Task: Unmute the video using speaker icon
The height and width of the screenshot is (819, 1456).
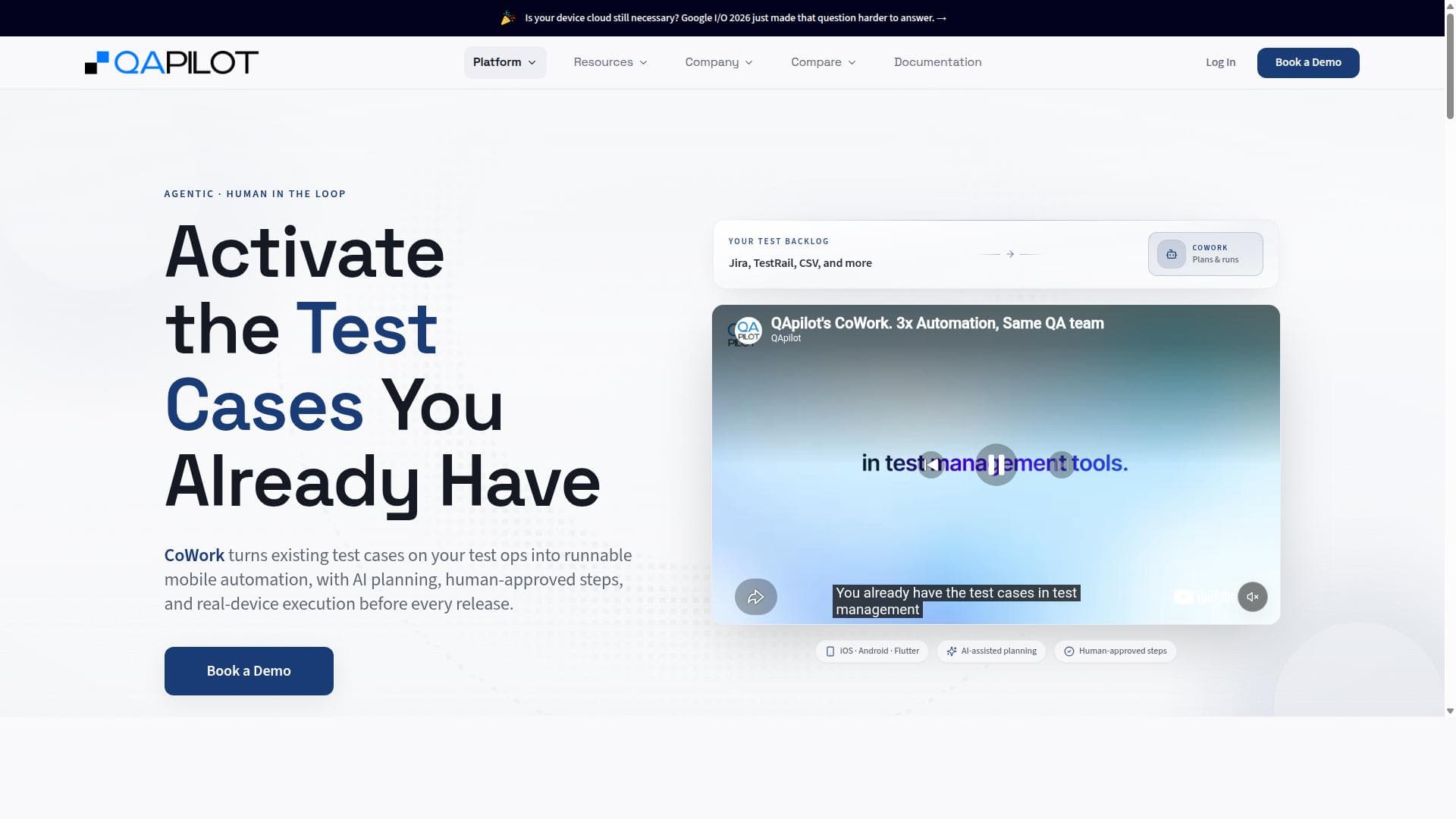Action: (x=1252, y=597)
